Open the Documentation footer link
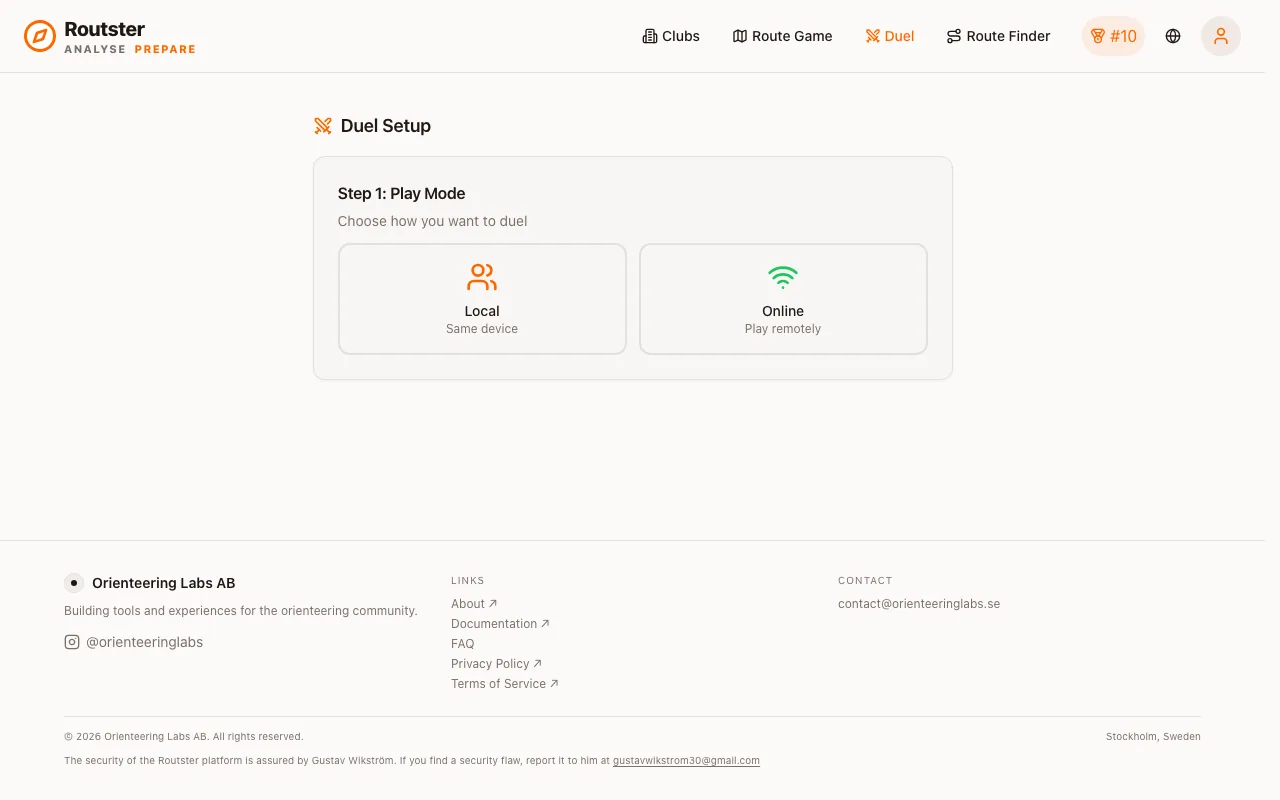The height and width of the screenshot is (800, 1280). click(500, 624)
